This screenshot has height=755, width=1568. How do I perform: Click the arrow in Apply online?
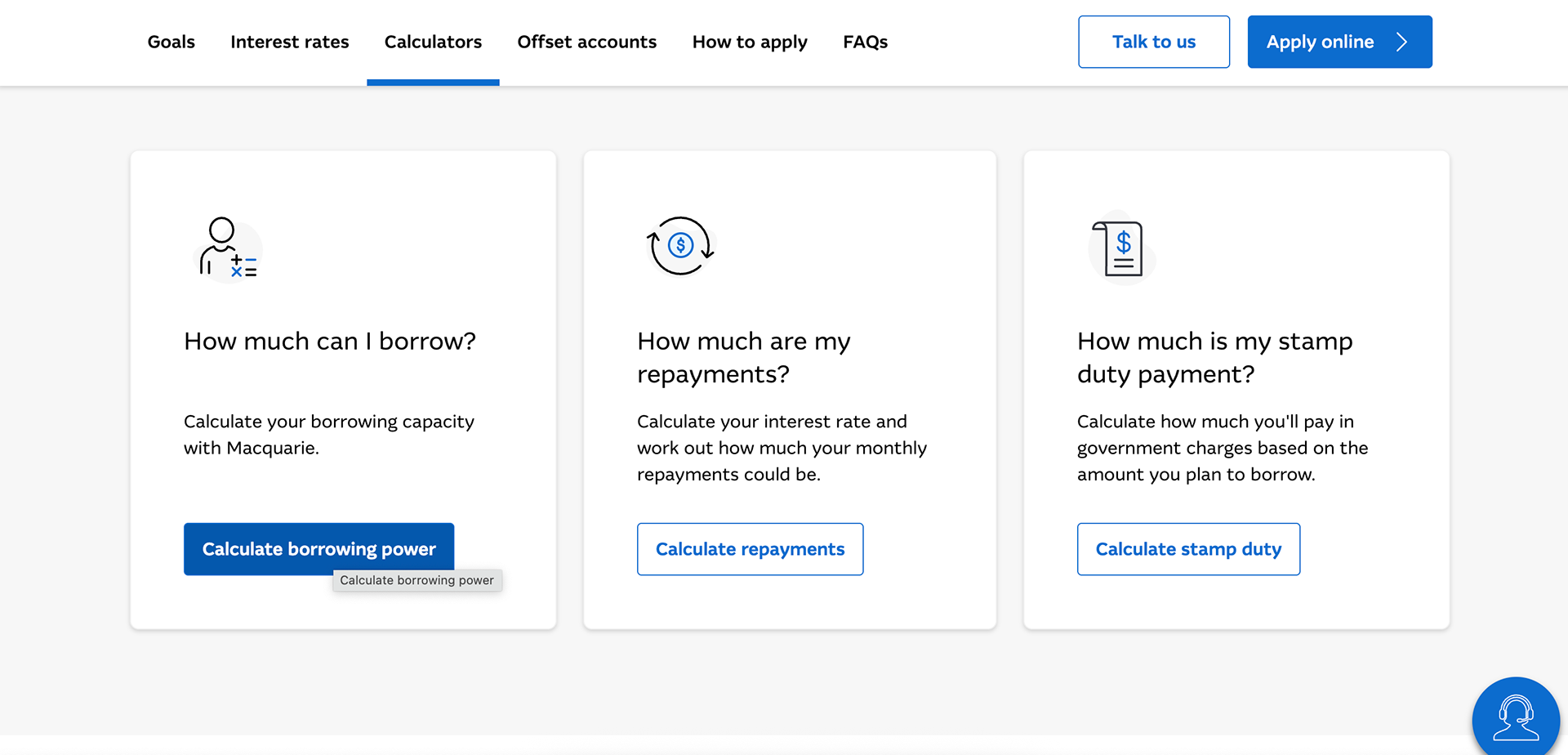(1402, 42)
